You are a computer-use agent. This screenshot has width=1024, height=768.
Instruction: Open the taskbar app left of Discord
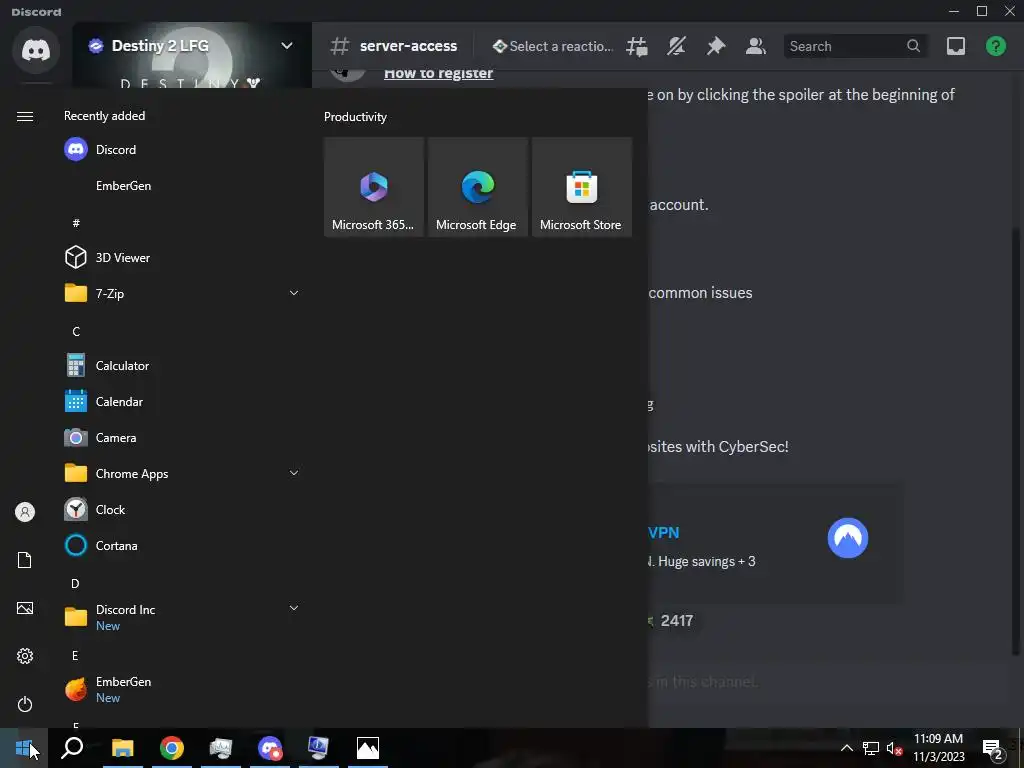click(x=221, y=748)
